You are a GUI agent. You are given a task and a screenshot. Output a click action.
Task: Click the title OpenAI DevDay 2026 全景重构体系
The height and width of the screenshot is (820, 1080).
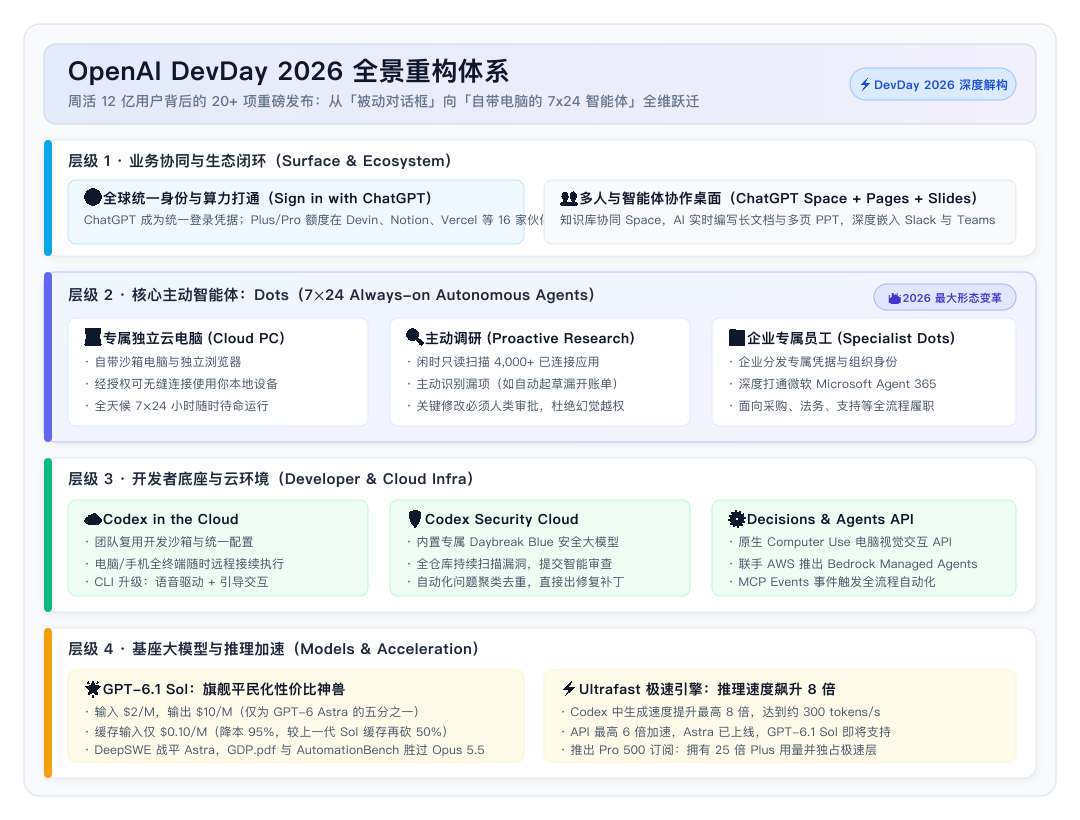click(x=288, y=71)
